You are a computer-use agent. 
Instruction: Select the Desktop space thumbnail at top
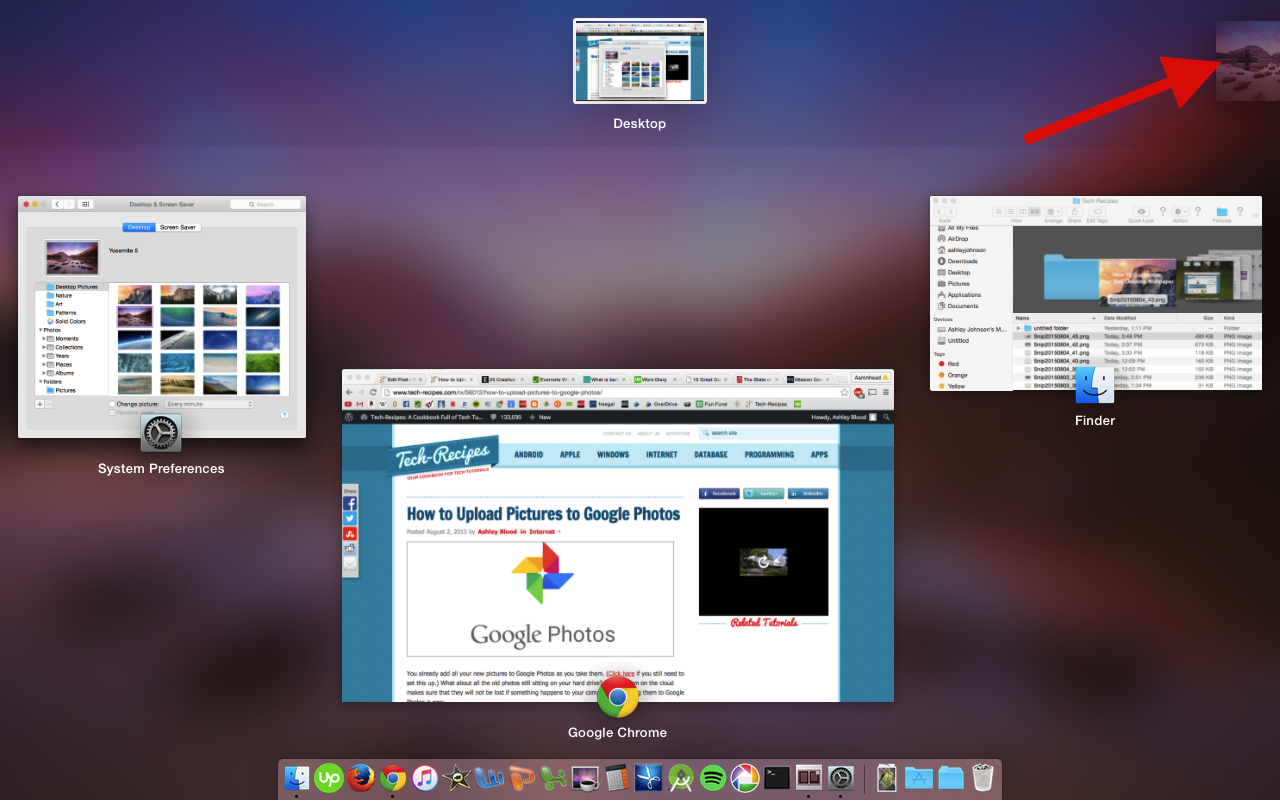pos(640,61)
